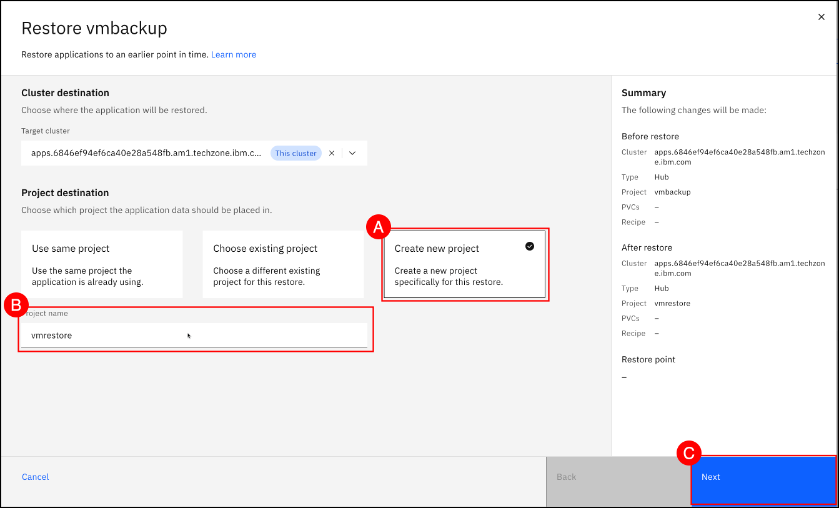Focus the Project name input field
840x508 pixels.
(x=195, y=336)
